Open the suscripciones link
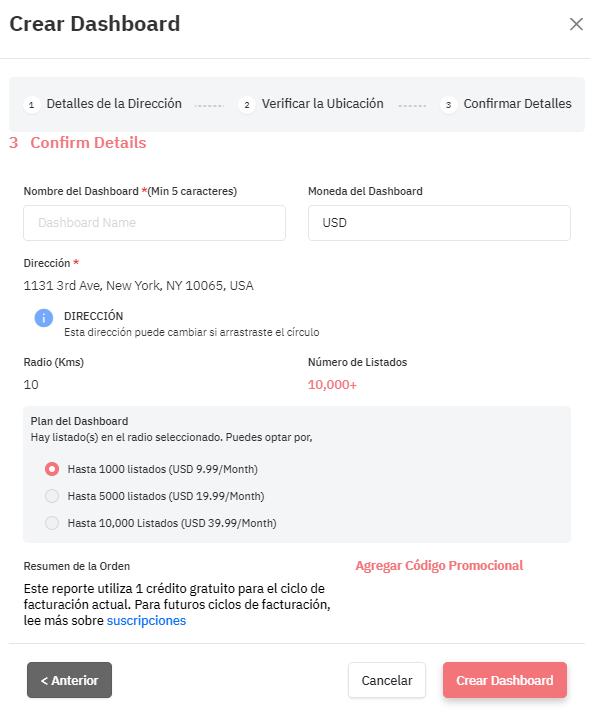 [x=146, y=621]
